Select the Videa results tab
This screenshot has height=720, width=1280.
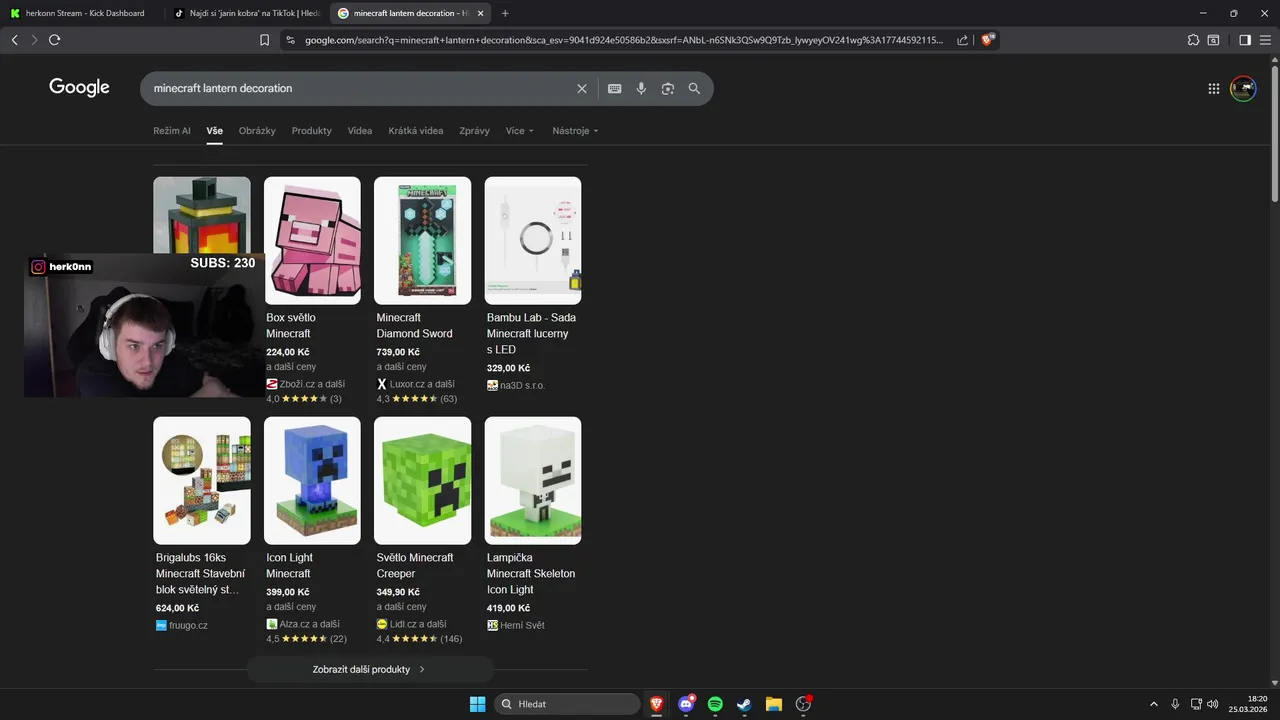point(360,131)
